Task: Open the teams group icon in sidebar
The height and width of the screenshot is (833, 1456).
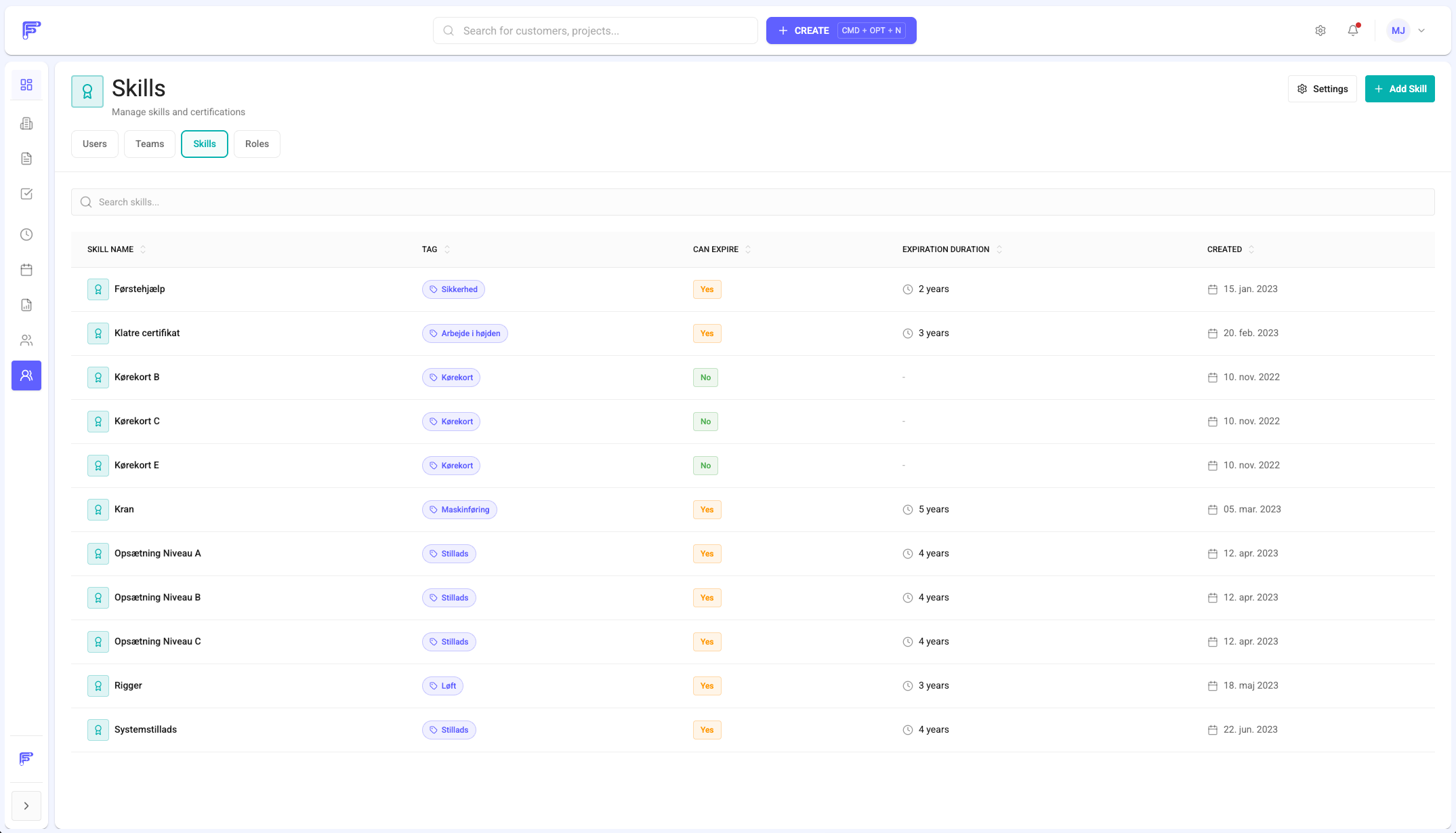Action: (x=26, y=340)
